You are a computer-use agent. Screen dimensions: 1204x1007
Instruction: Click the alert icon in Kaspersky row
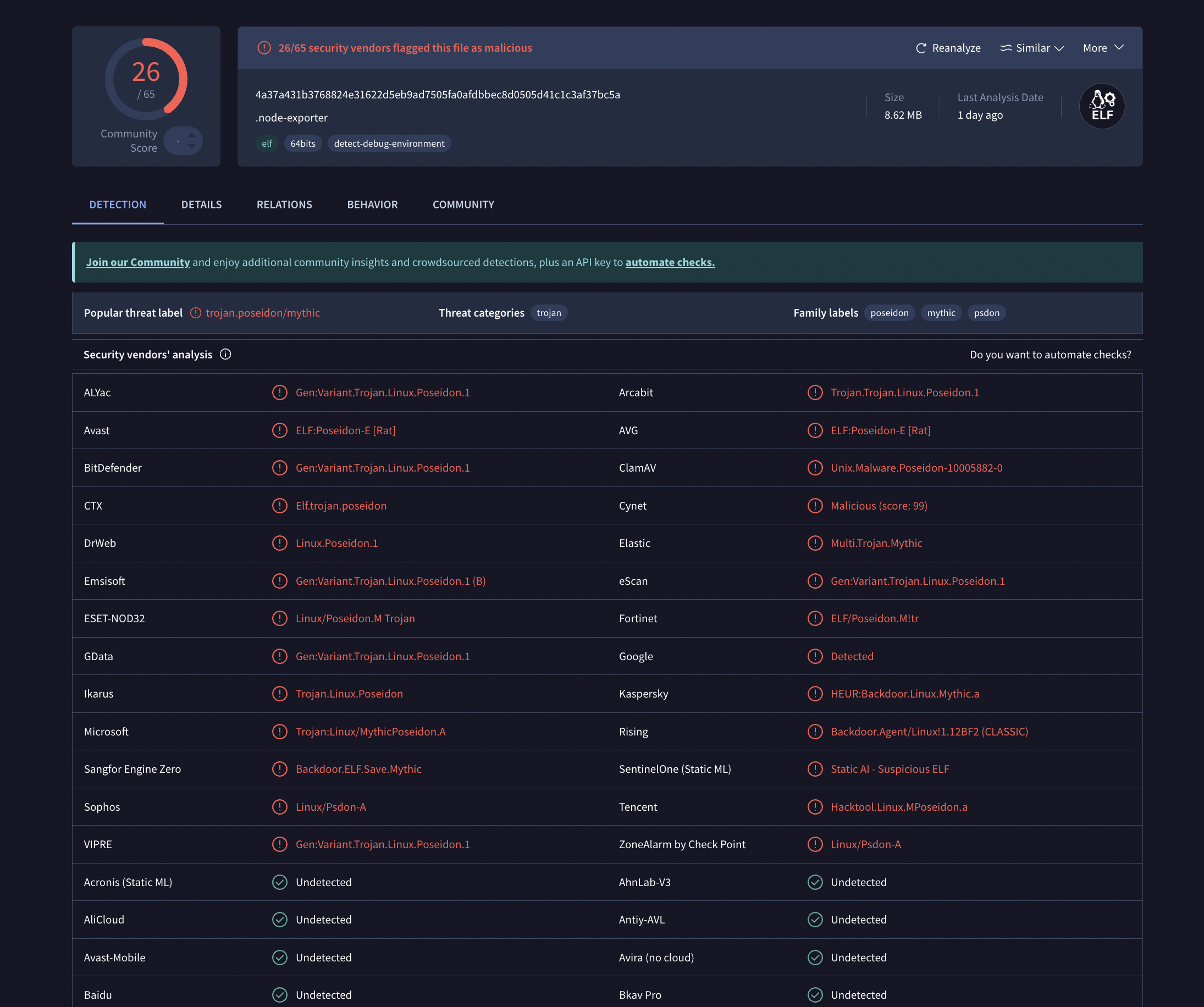(x=815, y=694)
